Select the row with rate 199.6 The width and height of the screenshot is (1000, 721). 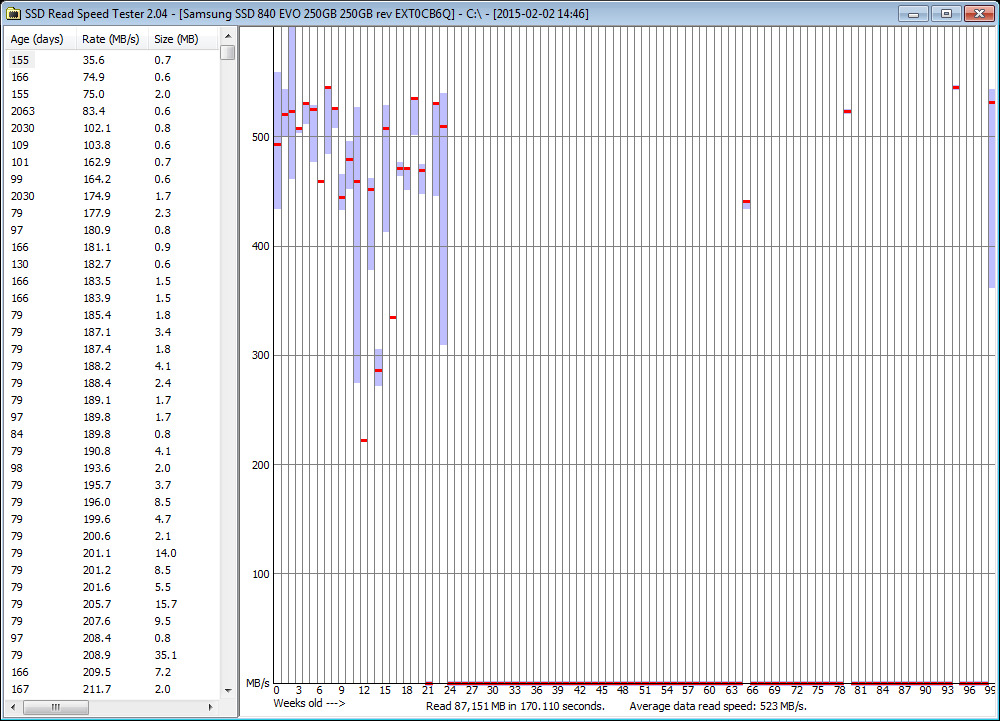coord(112,519)
